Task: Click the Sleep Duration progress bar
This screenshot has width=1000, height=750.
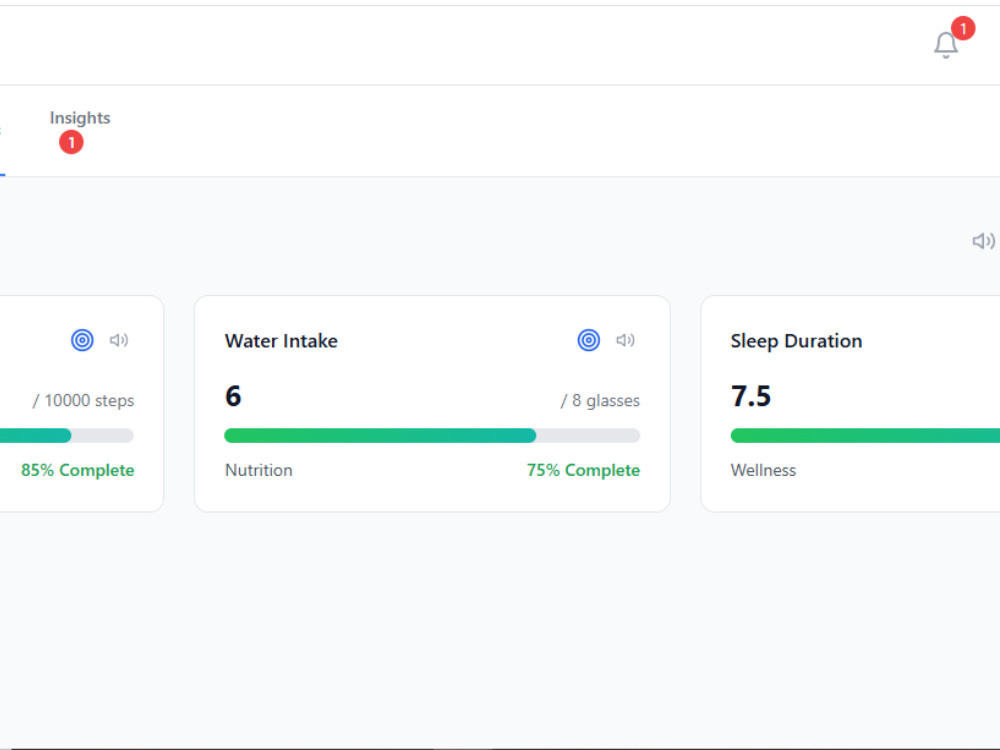Action: coord(865,436)
